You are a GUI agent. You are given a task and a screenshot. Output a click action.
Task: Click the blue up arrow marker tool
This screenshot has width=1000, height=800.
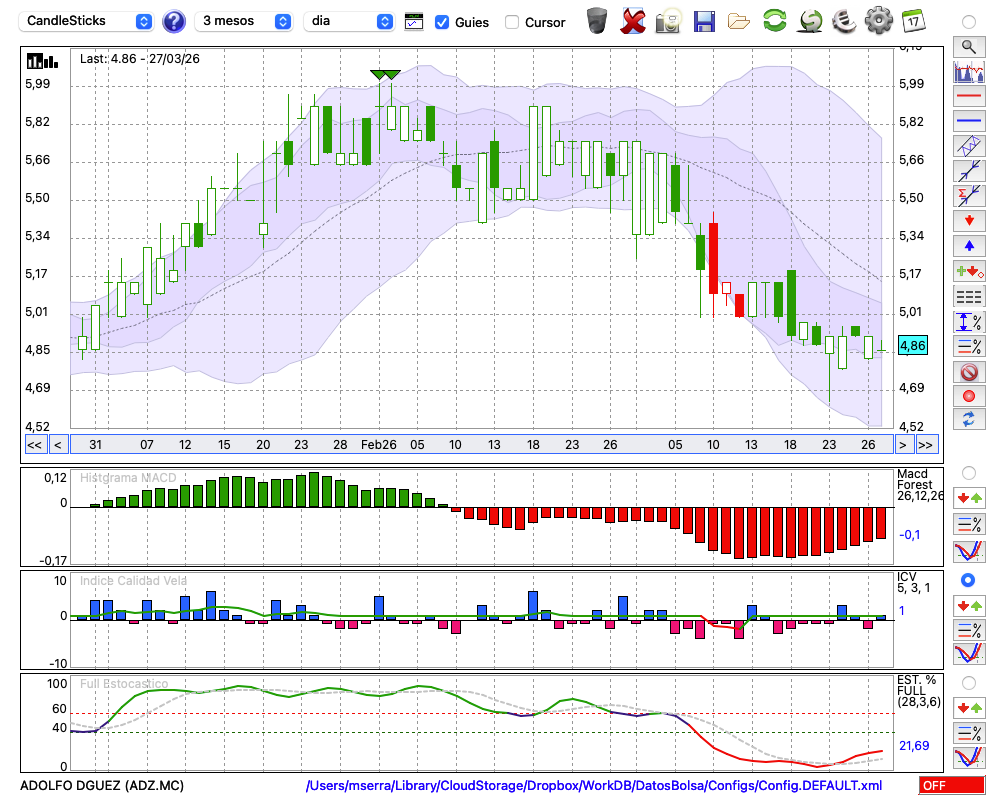click(x=969, y=246)
